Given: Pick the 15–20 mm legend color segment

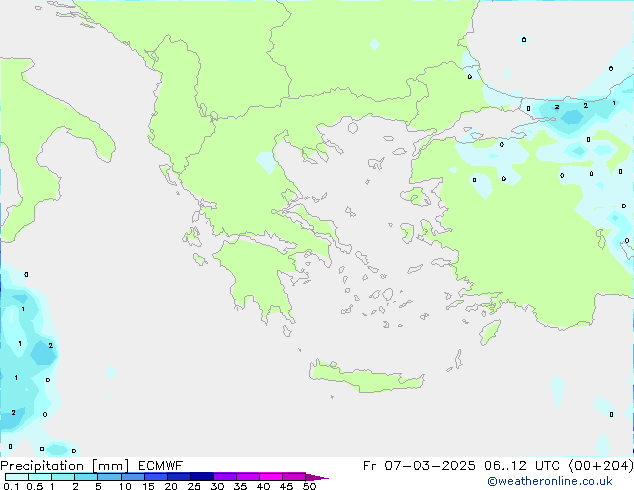Looking at the screenshot, I should 156,477.
